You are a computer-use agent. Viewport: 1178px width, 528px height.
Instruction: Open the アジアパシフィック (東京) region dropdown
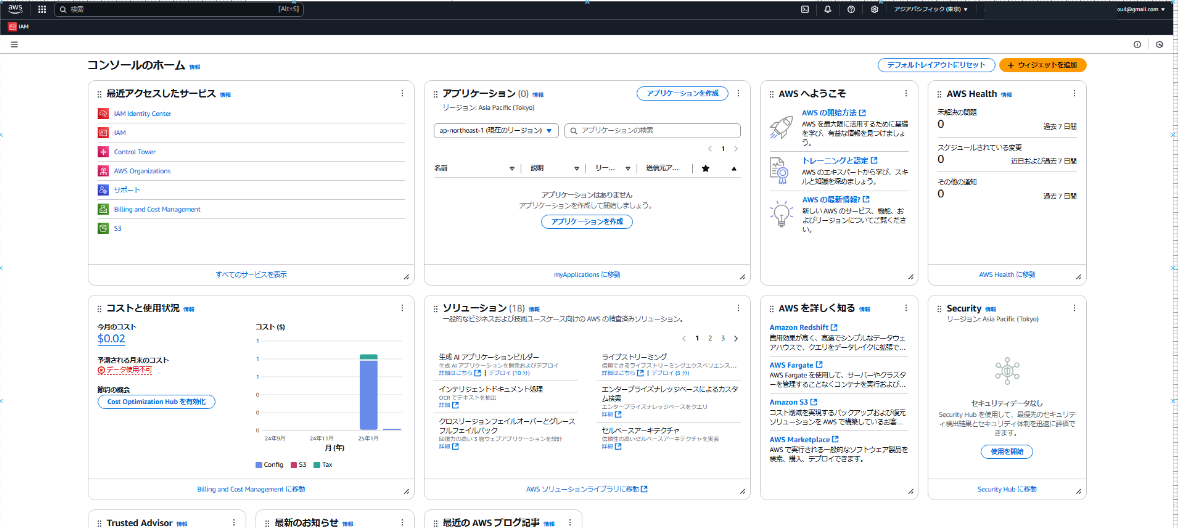pos(931,10)
